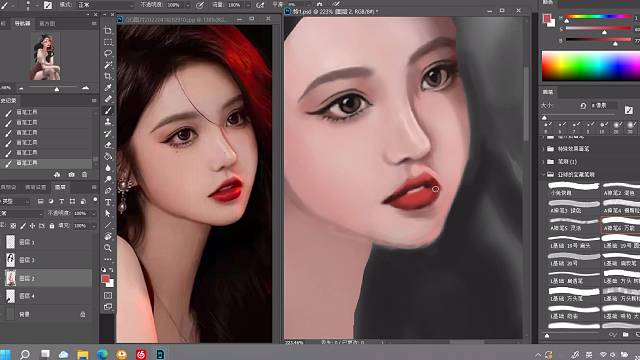Select the Eraser tool
640x360 pixels.
click(x=108, y=145)
